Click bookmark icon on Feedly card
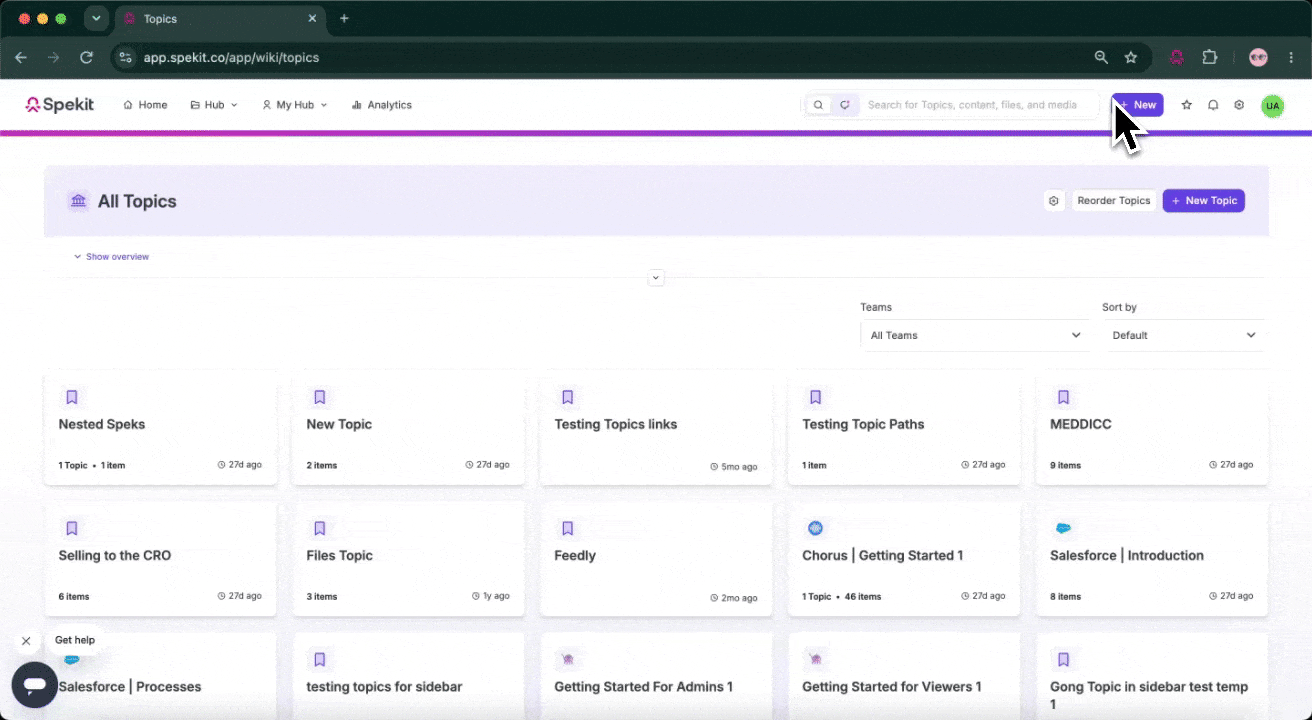1312x720 pixels. (x=568, y=528)
